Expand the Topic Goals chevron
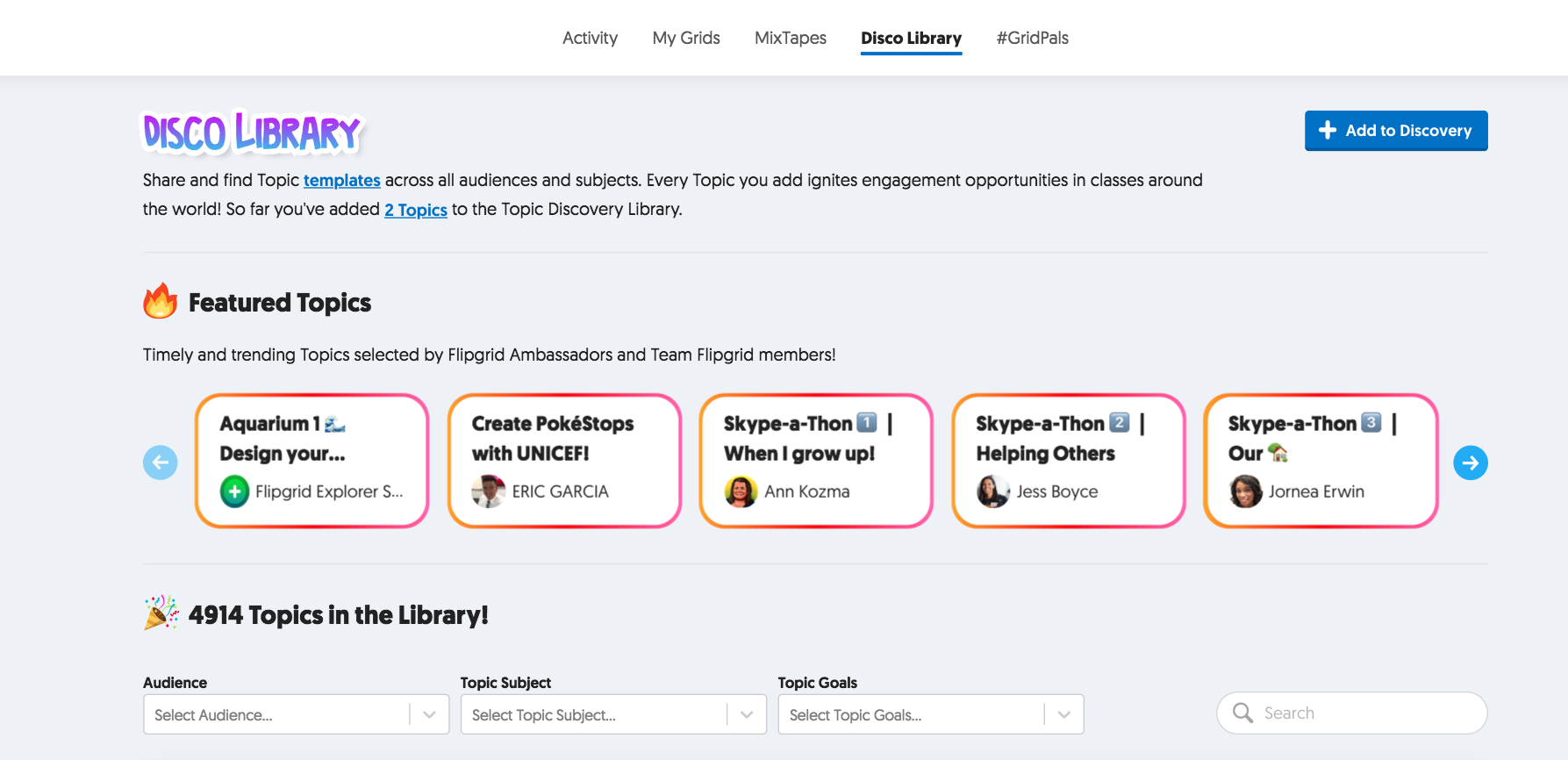Screen dimensions: 1568x760 [x=1064, y=714]
